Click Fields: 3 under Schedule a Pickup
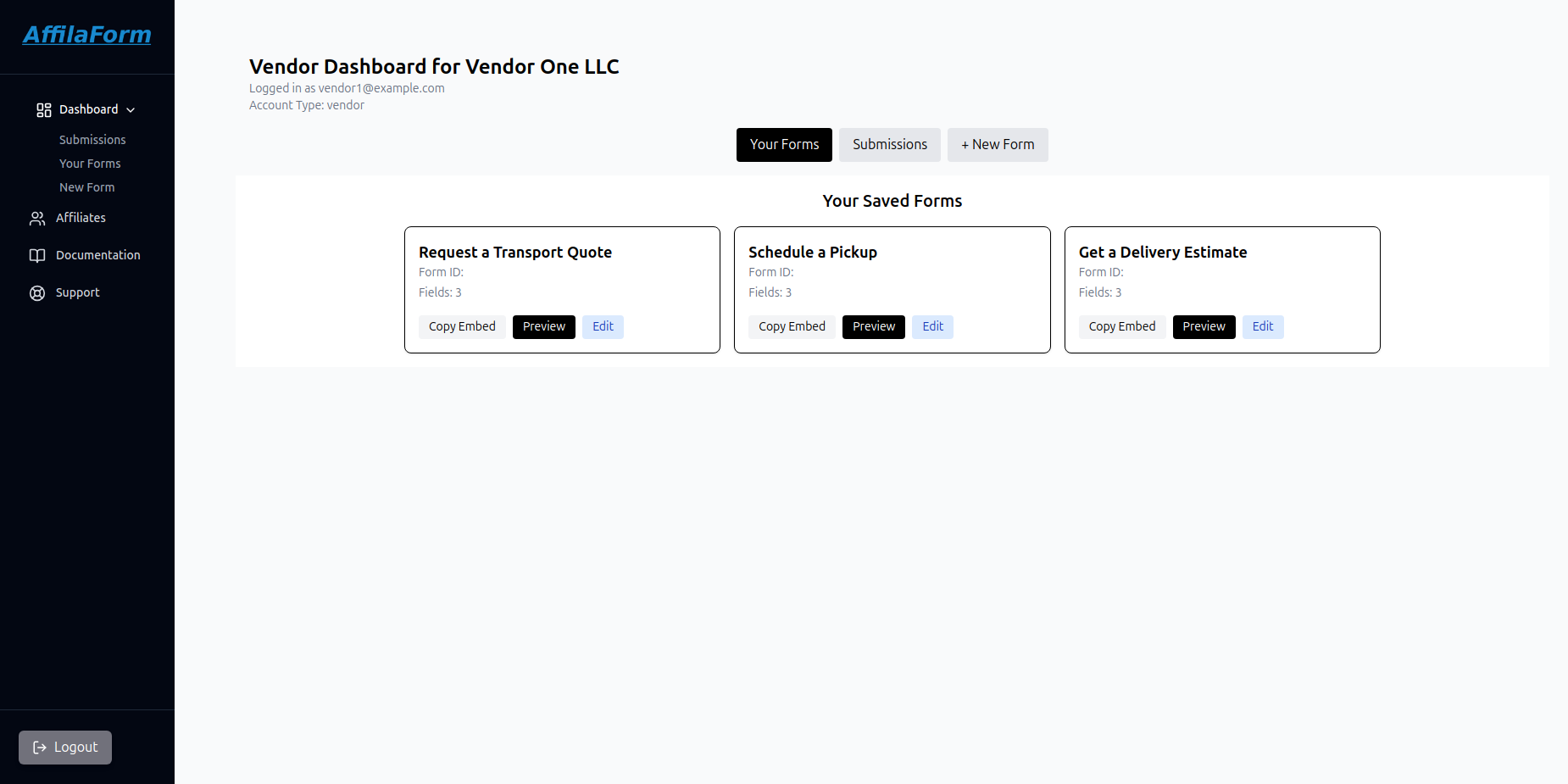Screen dimensions: 1568x784 click(x=770, y=292)
